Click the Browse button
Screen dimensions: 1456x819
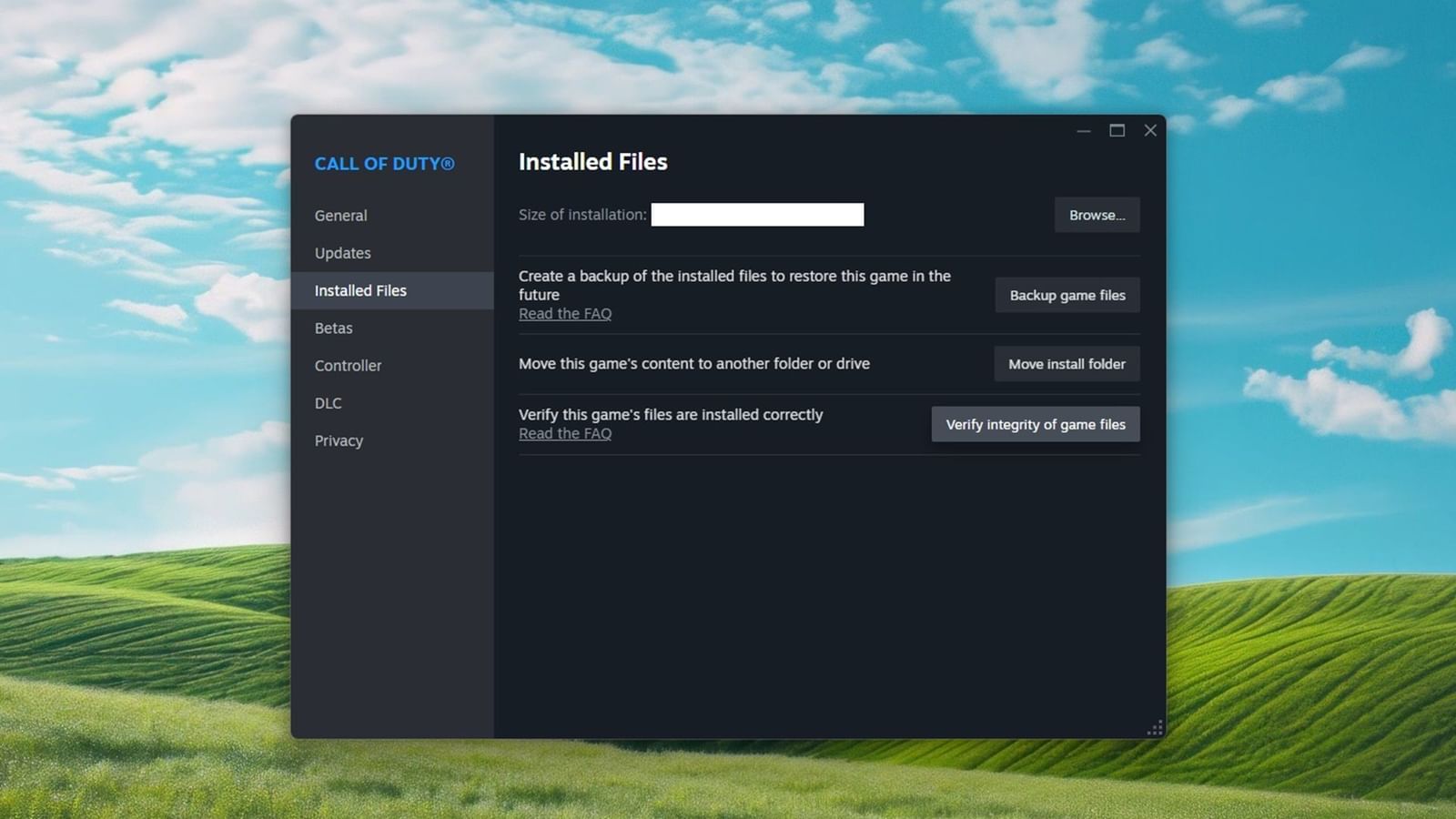tap(1097, 215)
